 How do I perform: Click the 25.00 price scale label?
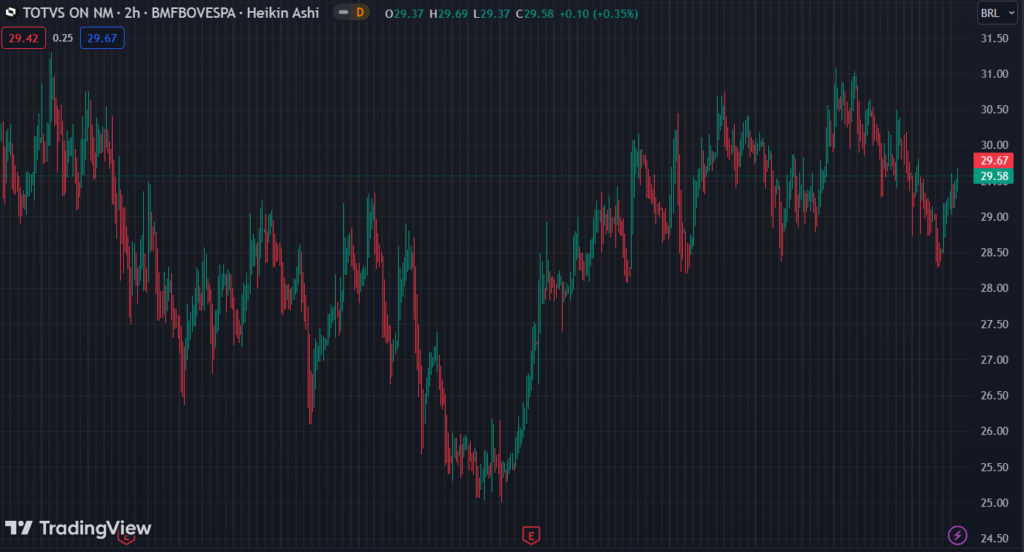click(x=995, y=503)
